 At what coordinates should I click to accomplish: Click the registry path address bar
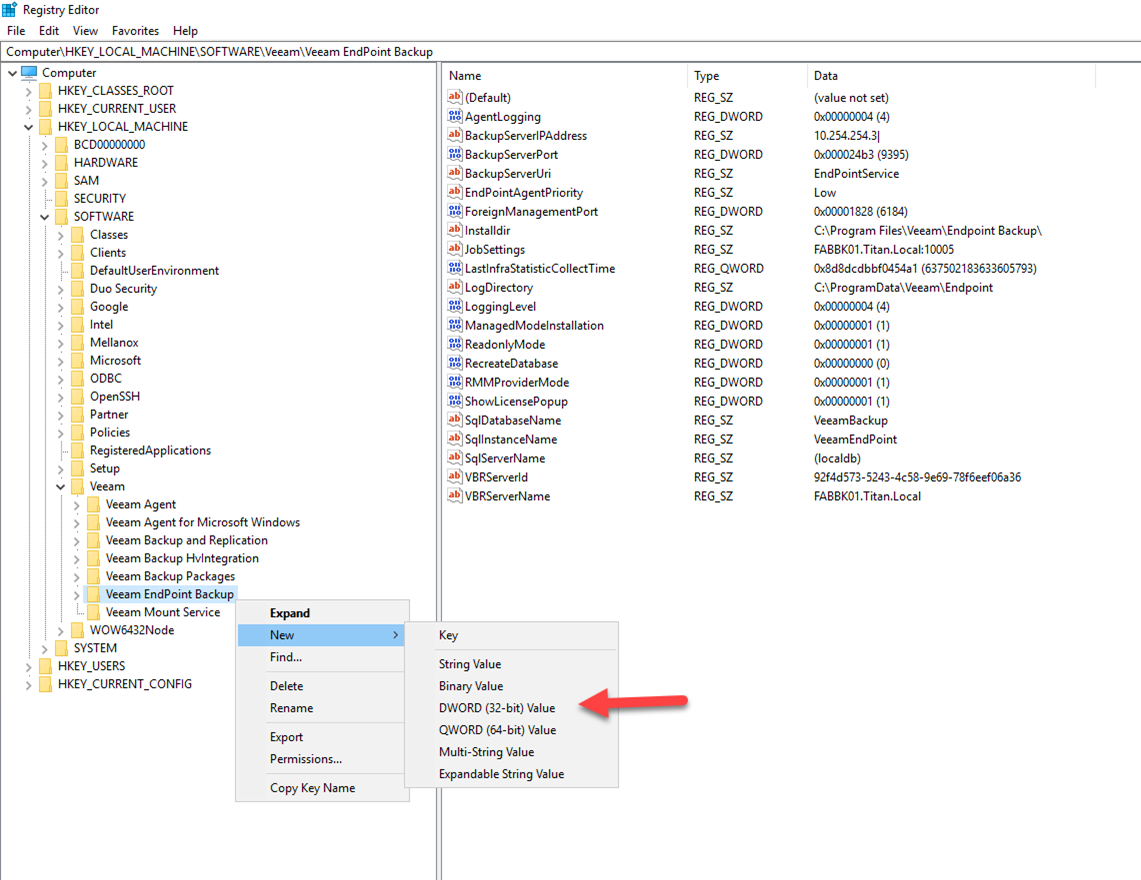coord(570,52)
